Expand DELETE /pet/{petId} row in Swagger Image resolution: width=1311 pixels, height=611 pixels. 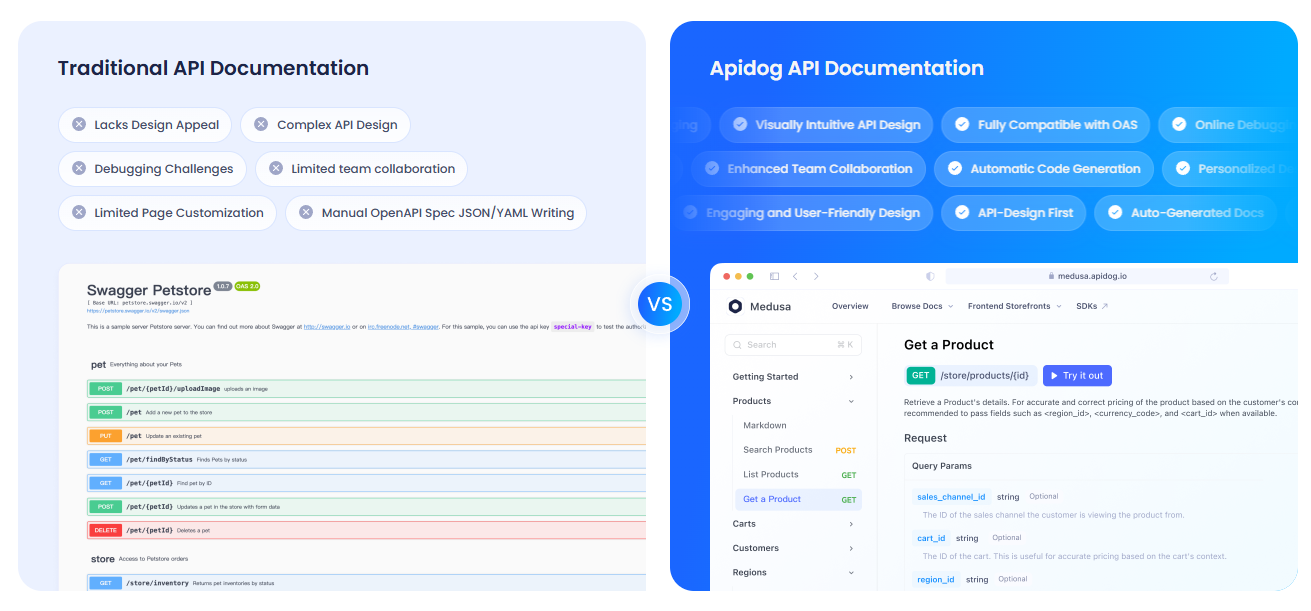[x=366, y=530]
